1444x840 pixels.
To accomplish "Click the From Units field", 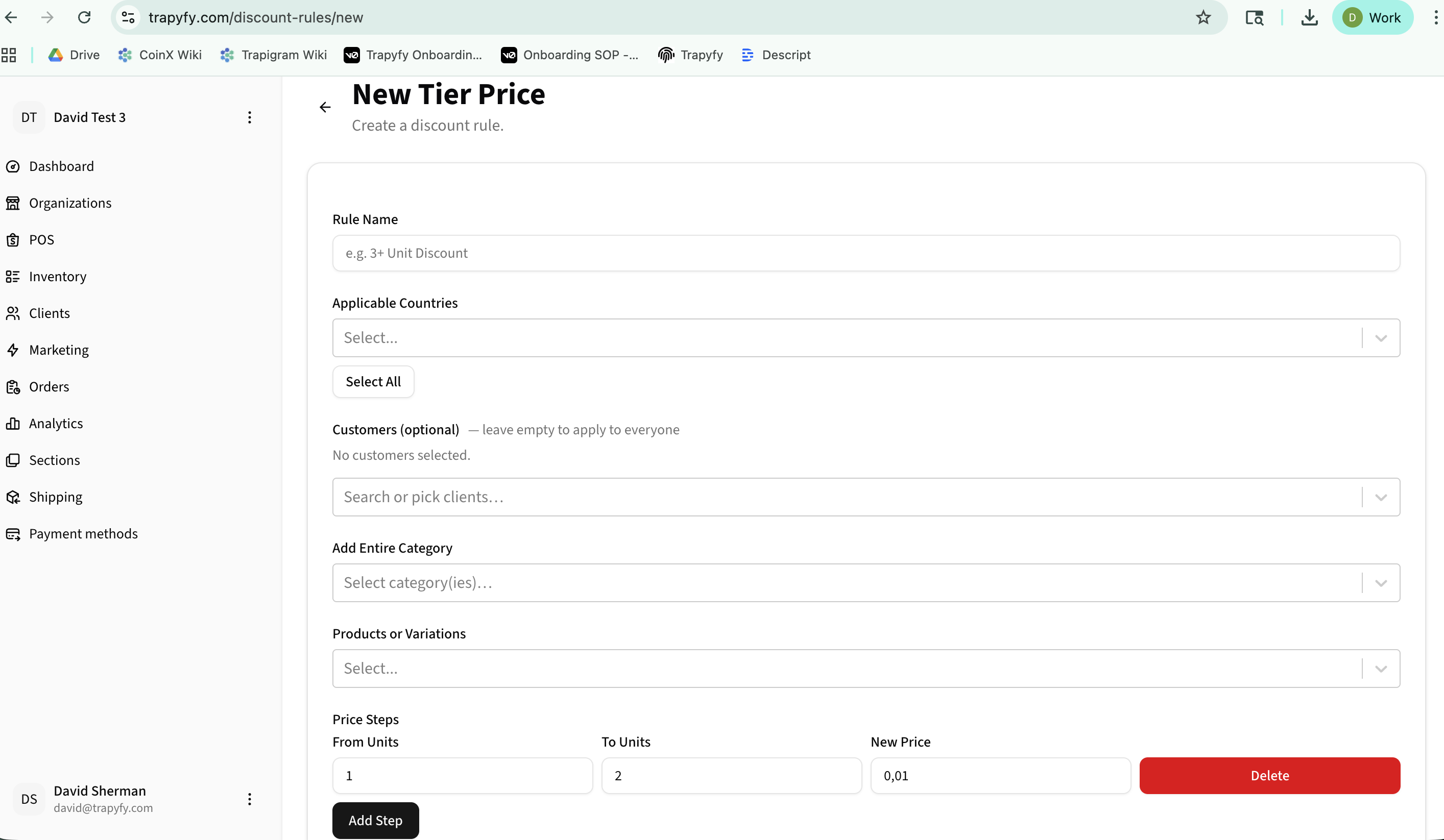I will 463,776.
